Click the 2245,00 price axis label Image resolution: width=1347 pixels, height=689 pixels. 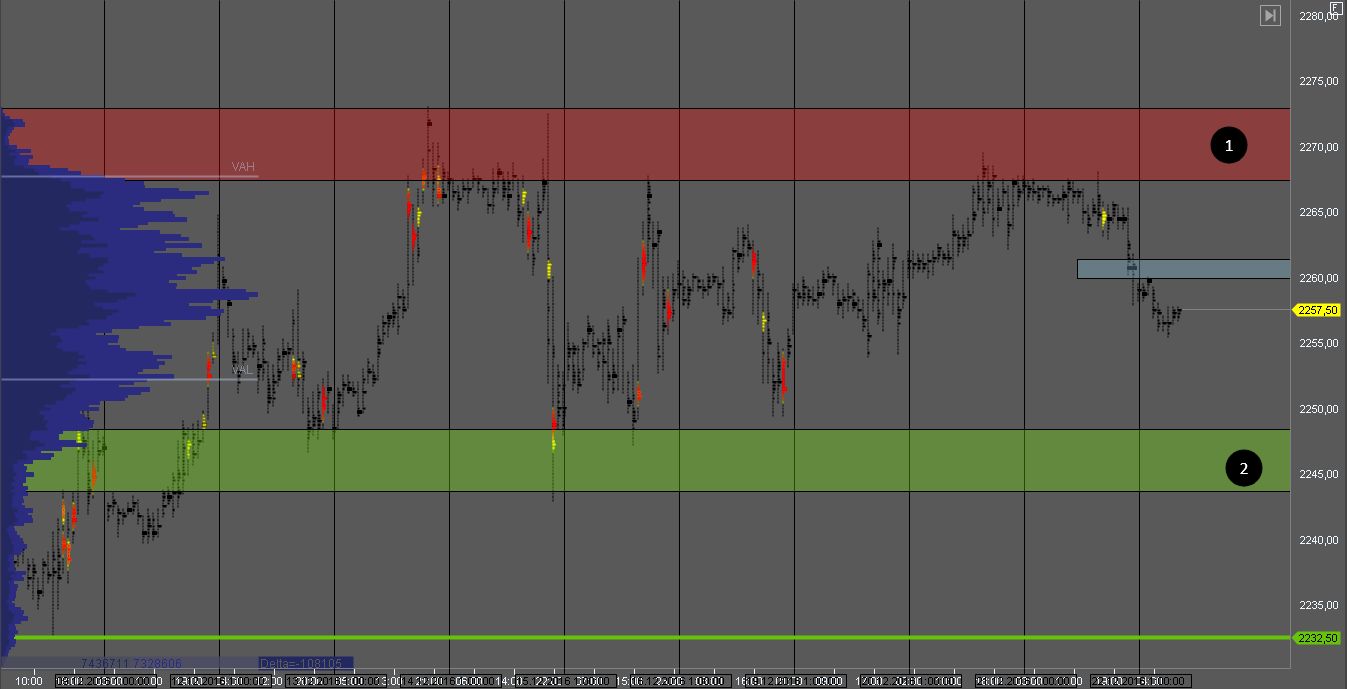click(1318, 474)
